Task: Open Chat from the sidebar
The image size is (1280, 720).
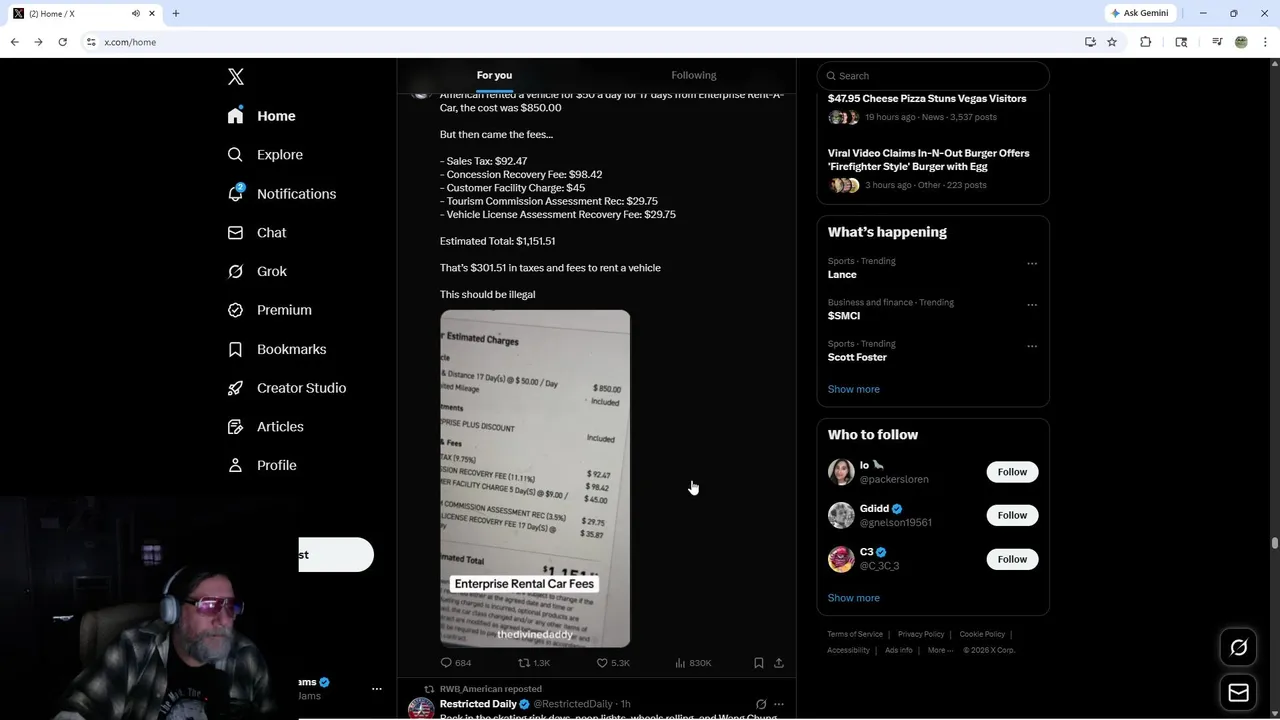Action: pos(257,232)
